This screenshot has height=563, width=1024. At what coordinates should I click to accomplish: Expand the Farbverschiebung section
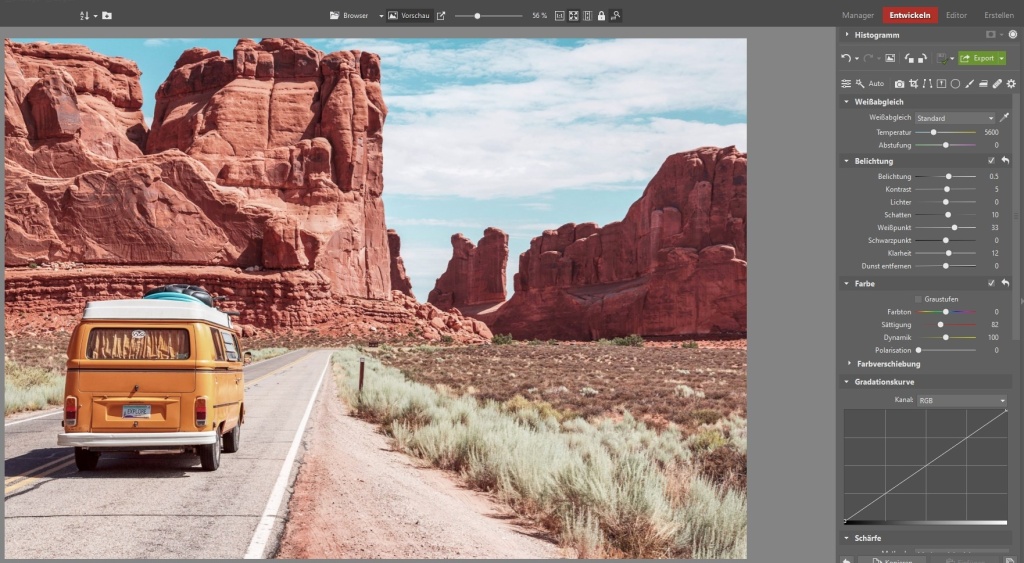[887, 364]
